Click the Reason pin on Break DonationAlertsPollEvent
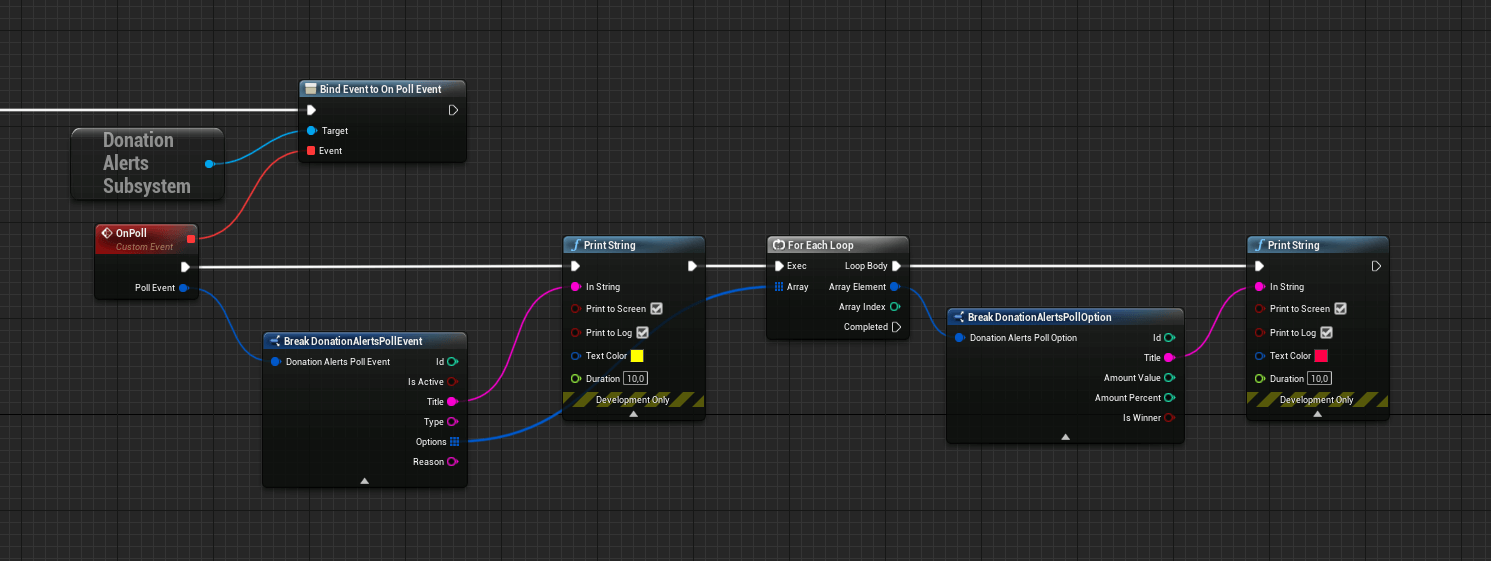This screenshot has height=561, width=1491. coord(453,462)
